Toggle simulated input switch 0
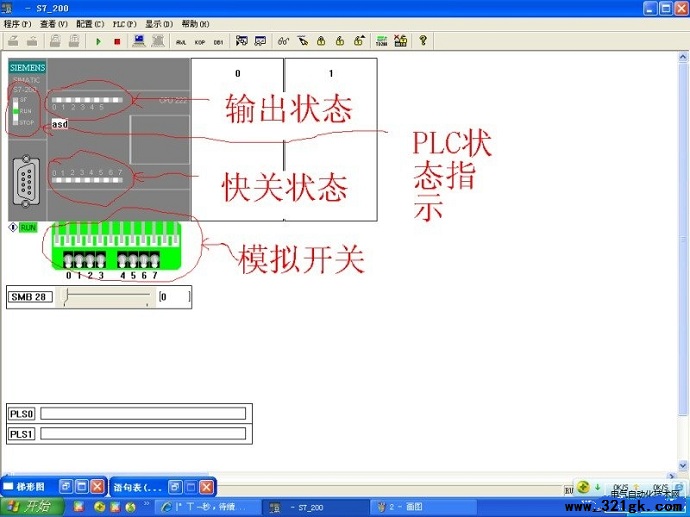 69,260
